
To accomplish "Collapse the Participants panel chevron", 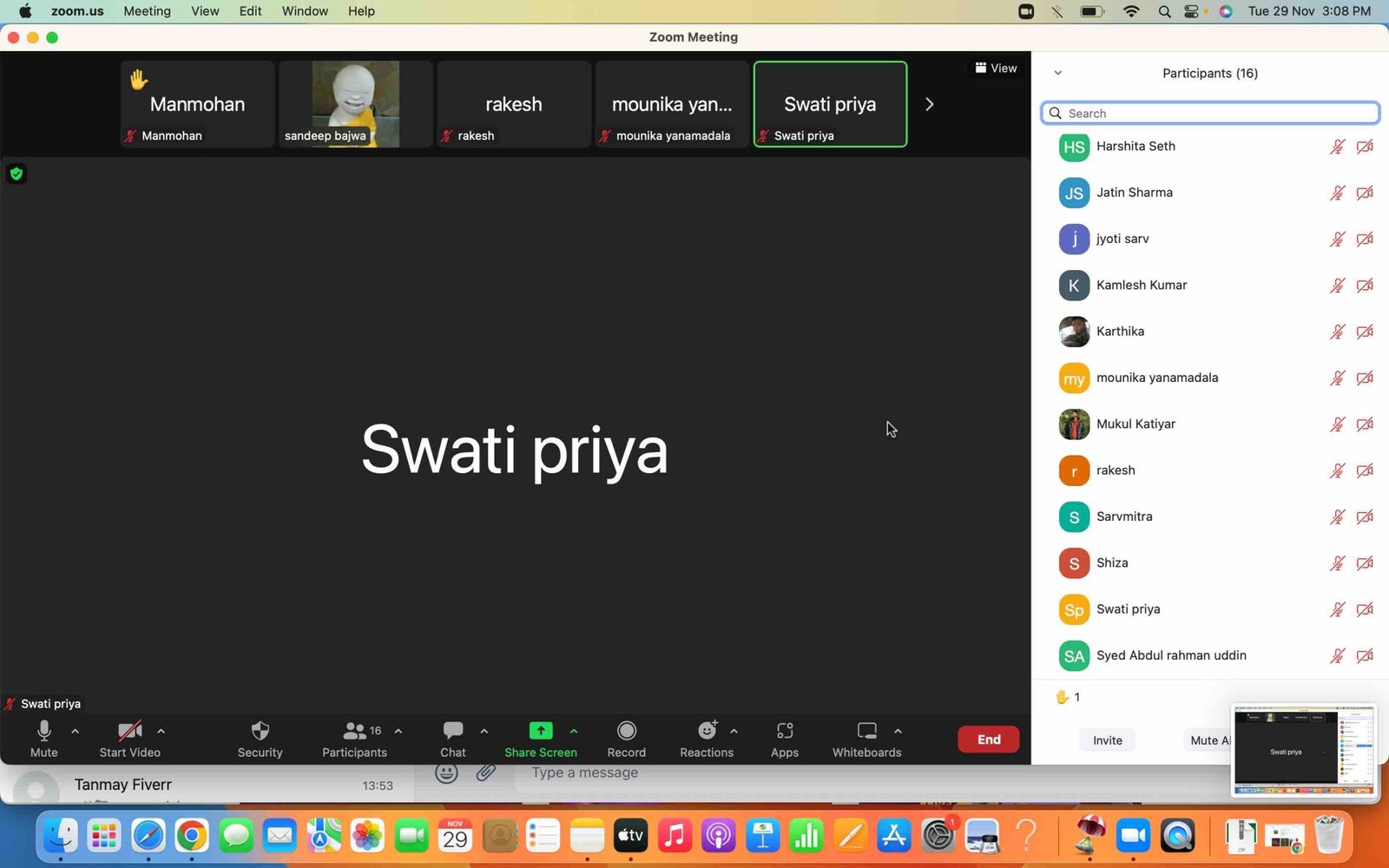I will (1057, 73).
